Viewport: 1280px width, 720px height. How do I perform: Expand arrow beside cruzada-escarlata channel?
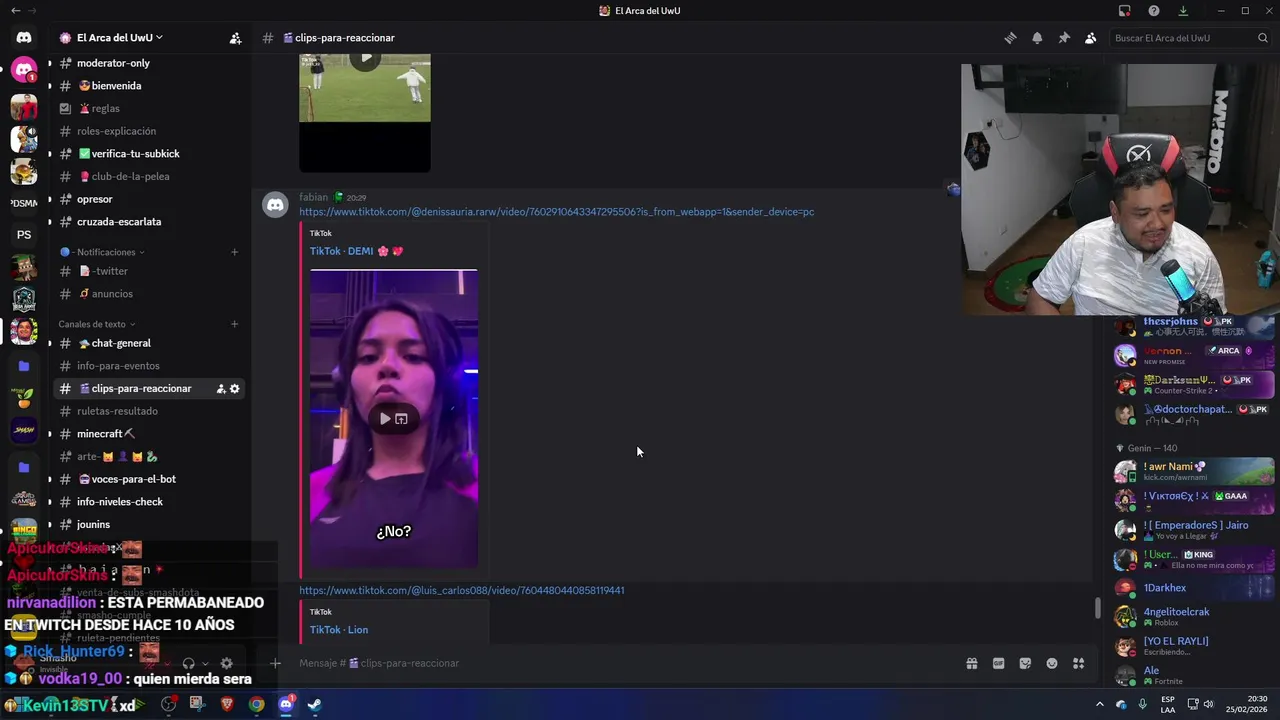click(x=49, y=222)
